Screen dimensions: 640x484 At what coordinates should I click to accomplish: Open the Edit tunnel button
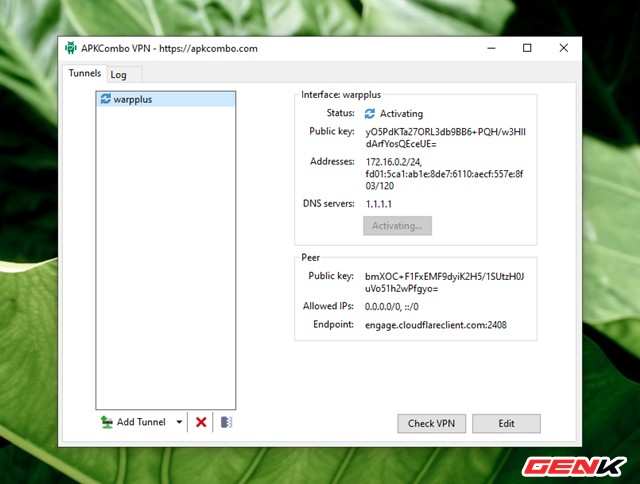506,424
